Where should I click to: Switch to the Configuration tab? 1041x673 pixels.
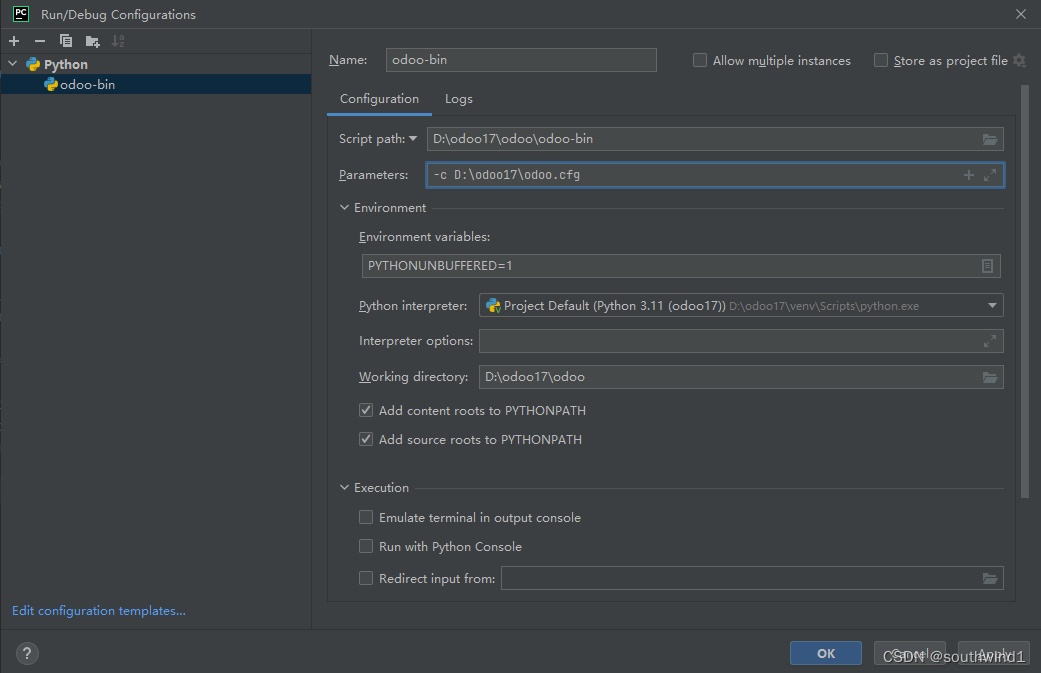point(379,99)
